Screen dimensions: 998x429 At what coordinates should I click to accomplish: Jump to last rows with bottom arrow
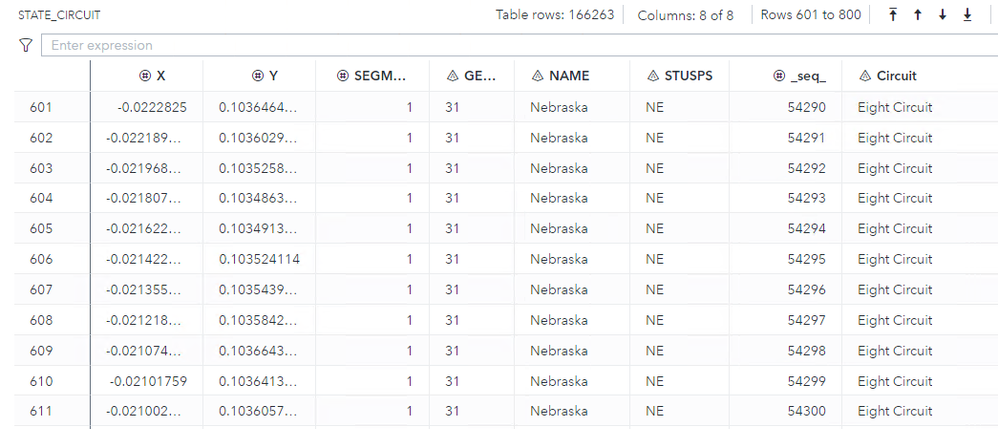point(967,15)
